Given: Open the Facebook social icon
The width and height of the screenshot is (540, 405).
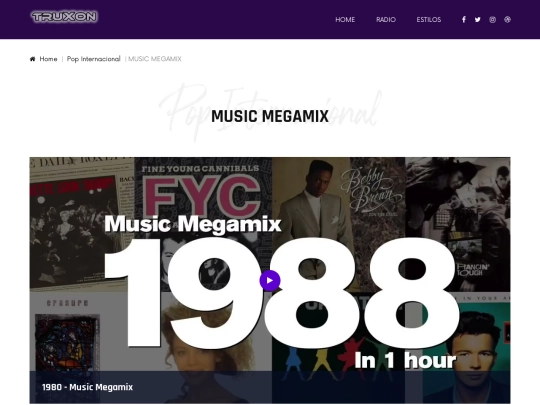Looking at the screenshot, I should pos(464,20).
